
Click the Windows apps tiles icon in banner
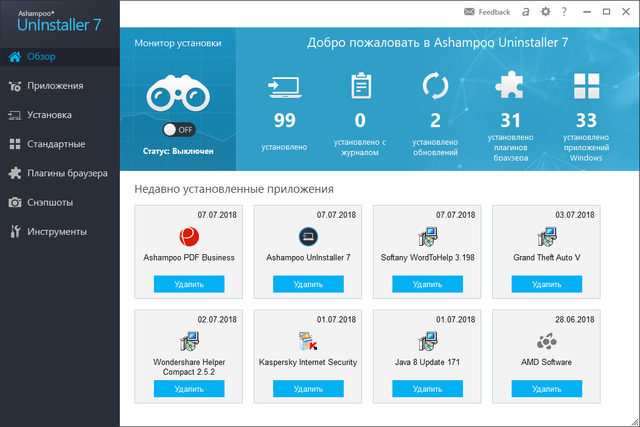point(587,86)
